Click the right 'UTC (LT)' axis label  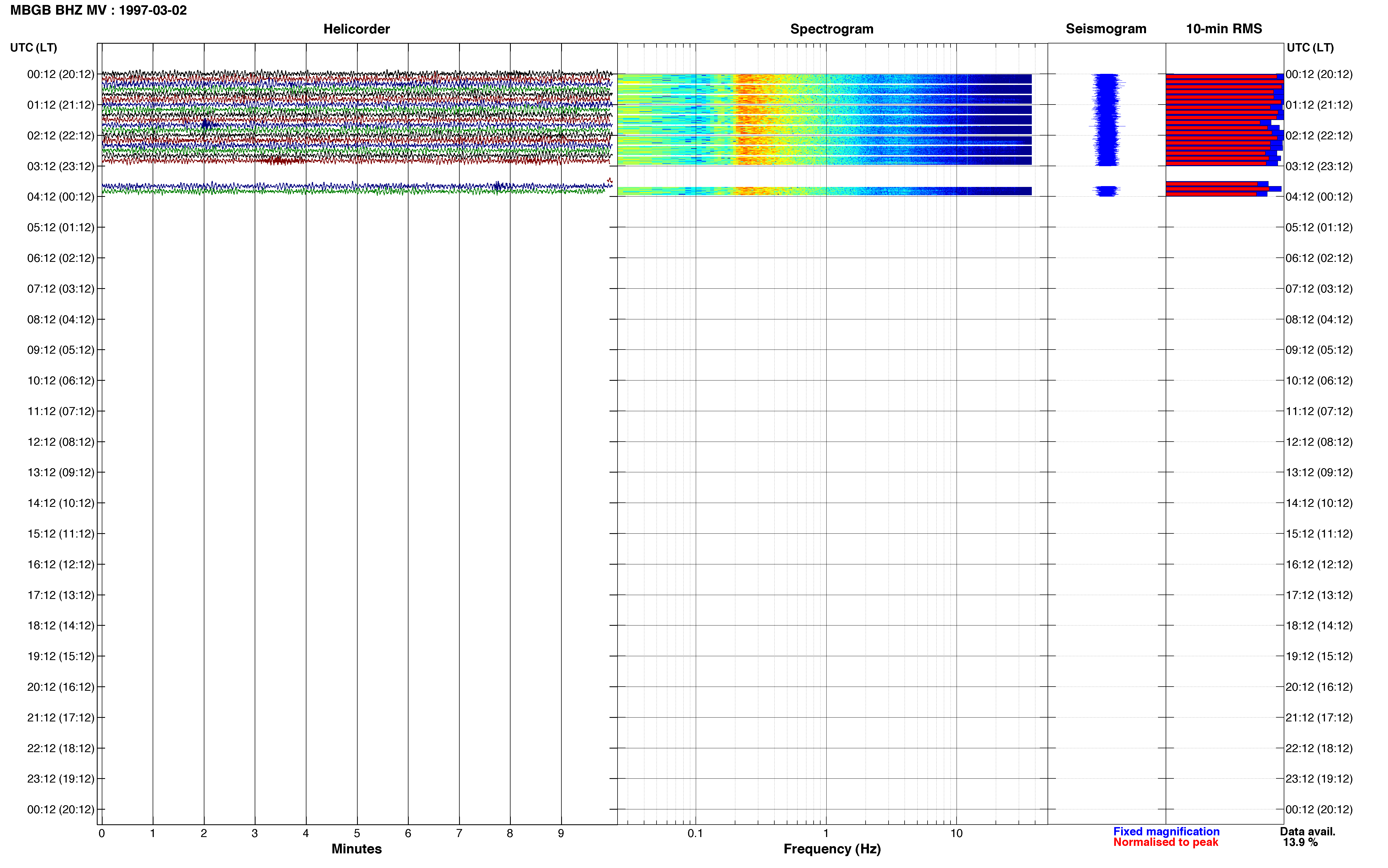(x=1310, y=48)
